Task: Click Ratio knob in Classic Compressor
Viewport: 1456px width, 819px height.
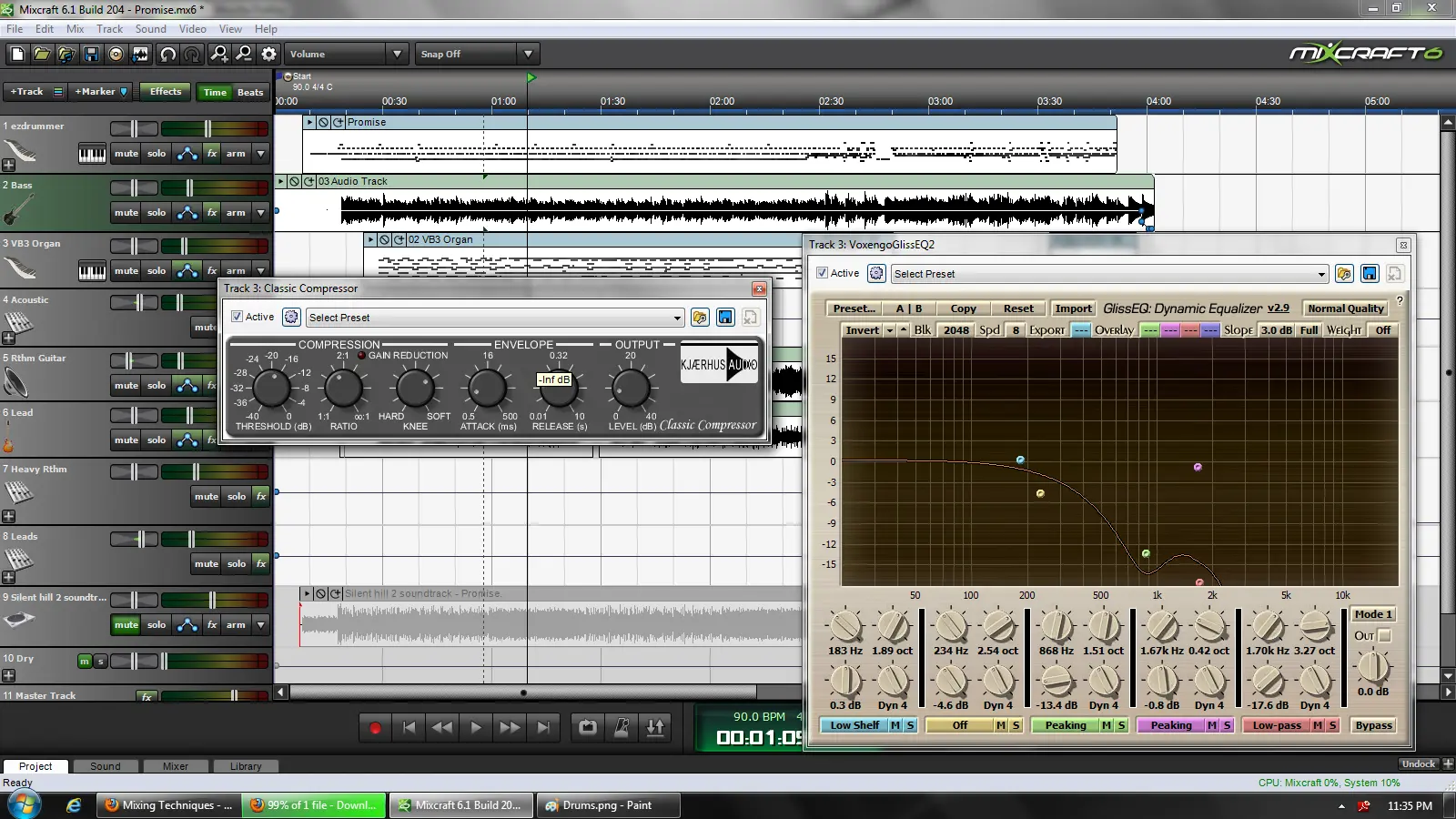Action: pos(343,389)
